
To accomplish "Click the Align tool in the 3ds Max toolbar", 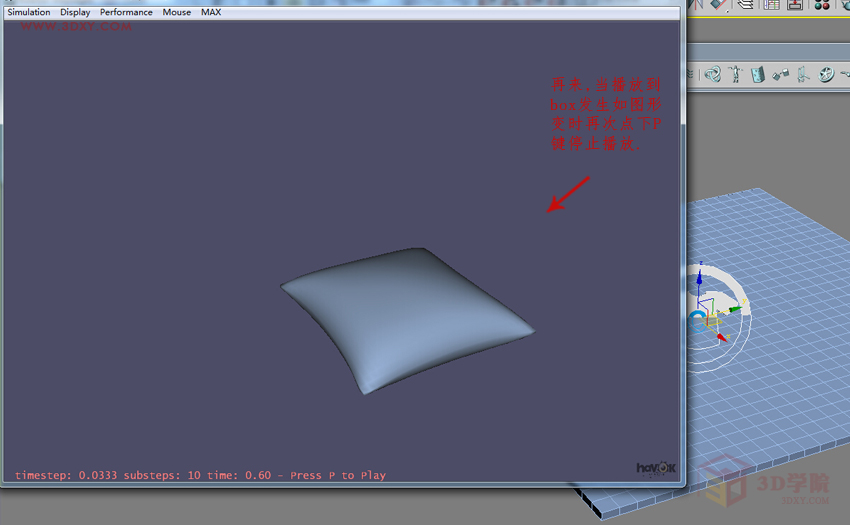I will tap(719, 4).
